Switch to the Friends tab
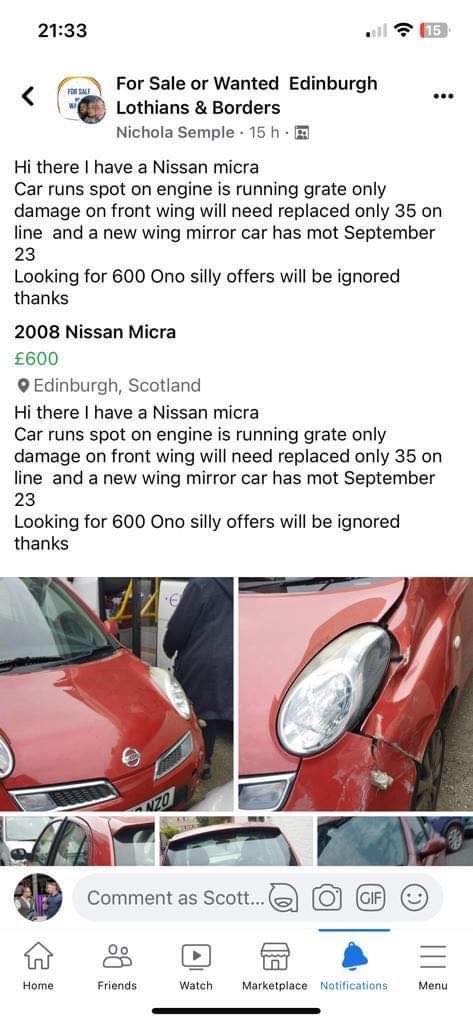 point(117,967)
